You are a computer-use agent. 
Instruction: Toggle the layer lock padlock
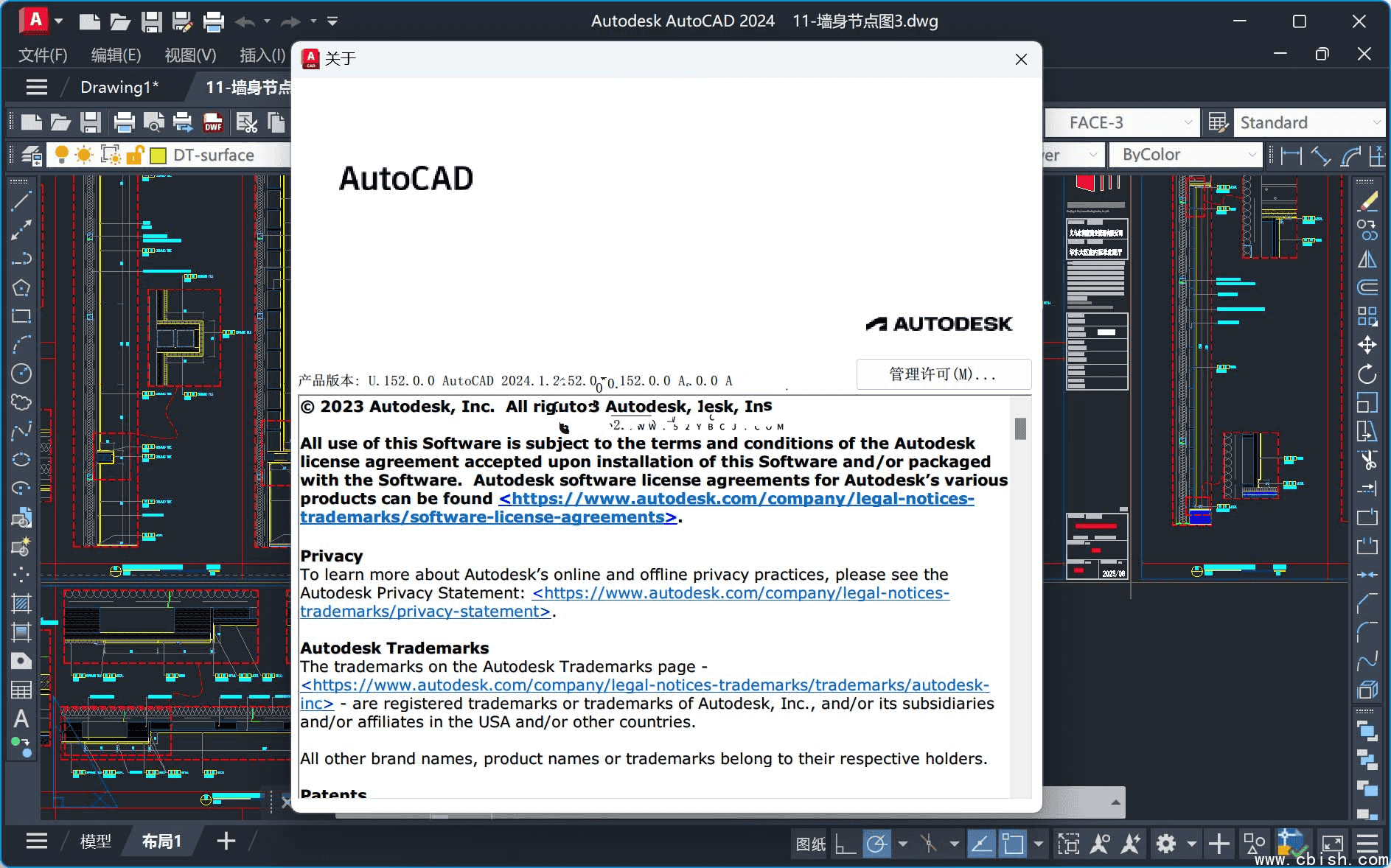pyautogui.click(x=135, y=155)
